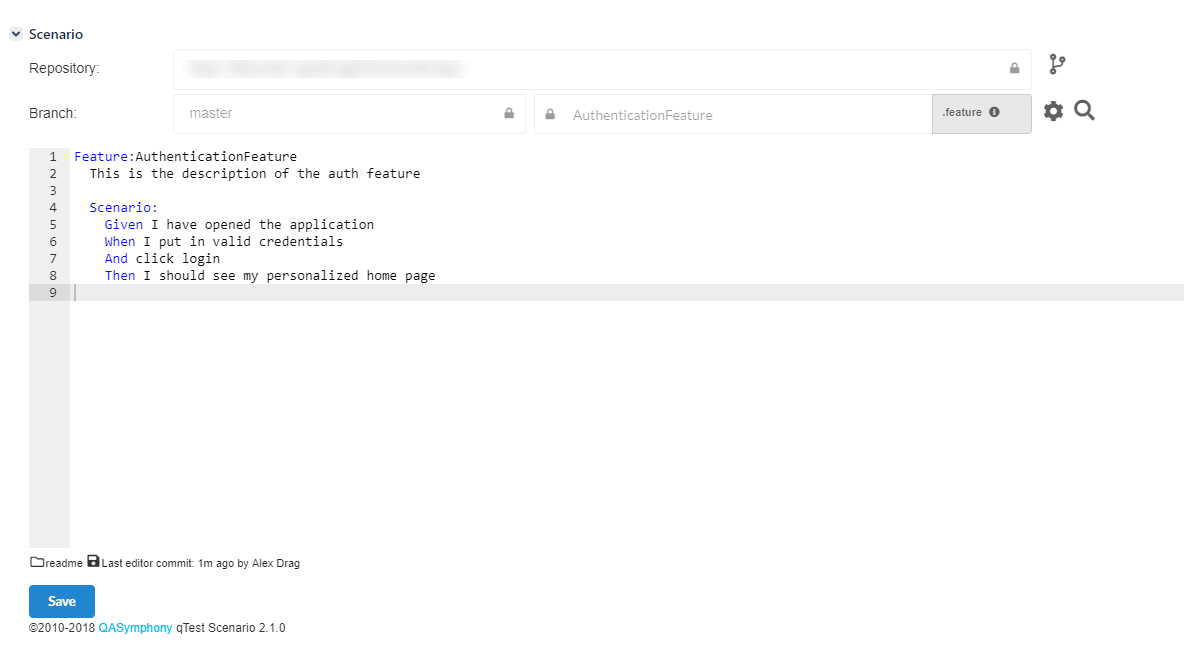Click the magnifying glass search icon
The height and width of the screenshot is (650, 1191).
tap(1085, 110)
